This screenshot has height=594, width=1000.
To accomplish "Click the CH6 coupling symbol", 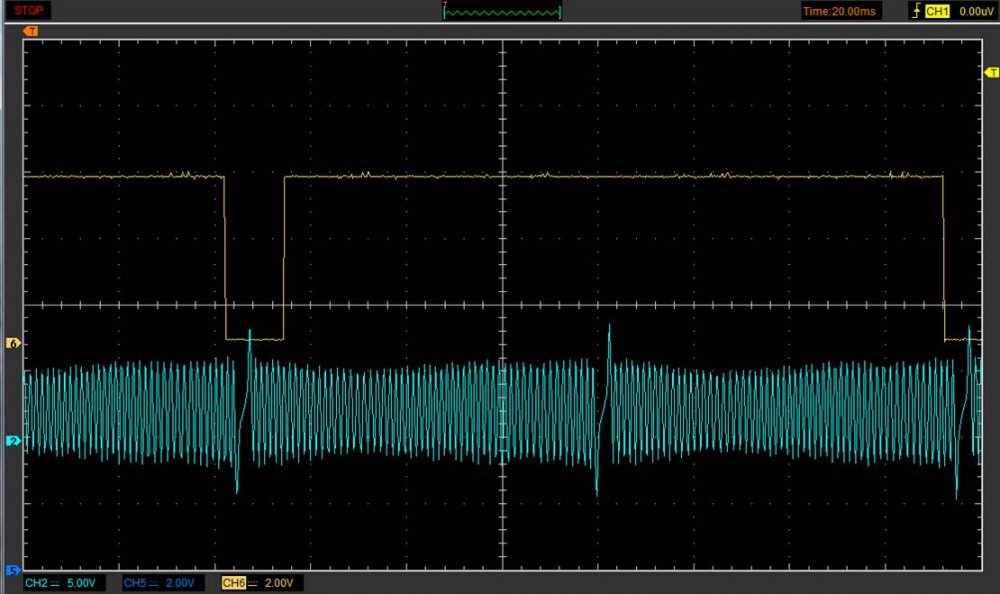I will pyautogui.click(x=254, y=583).
